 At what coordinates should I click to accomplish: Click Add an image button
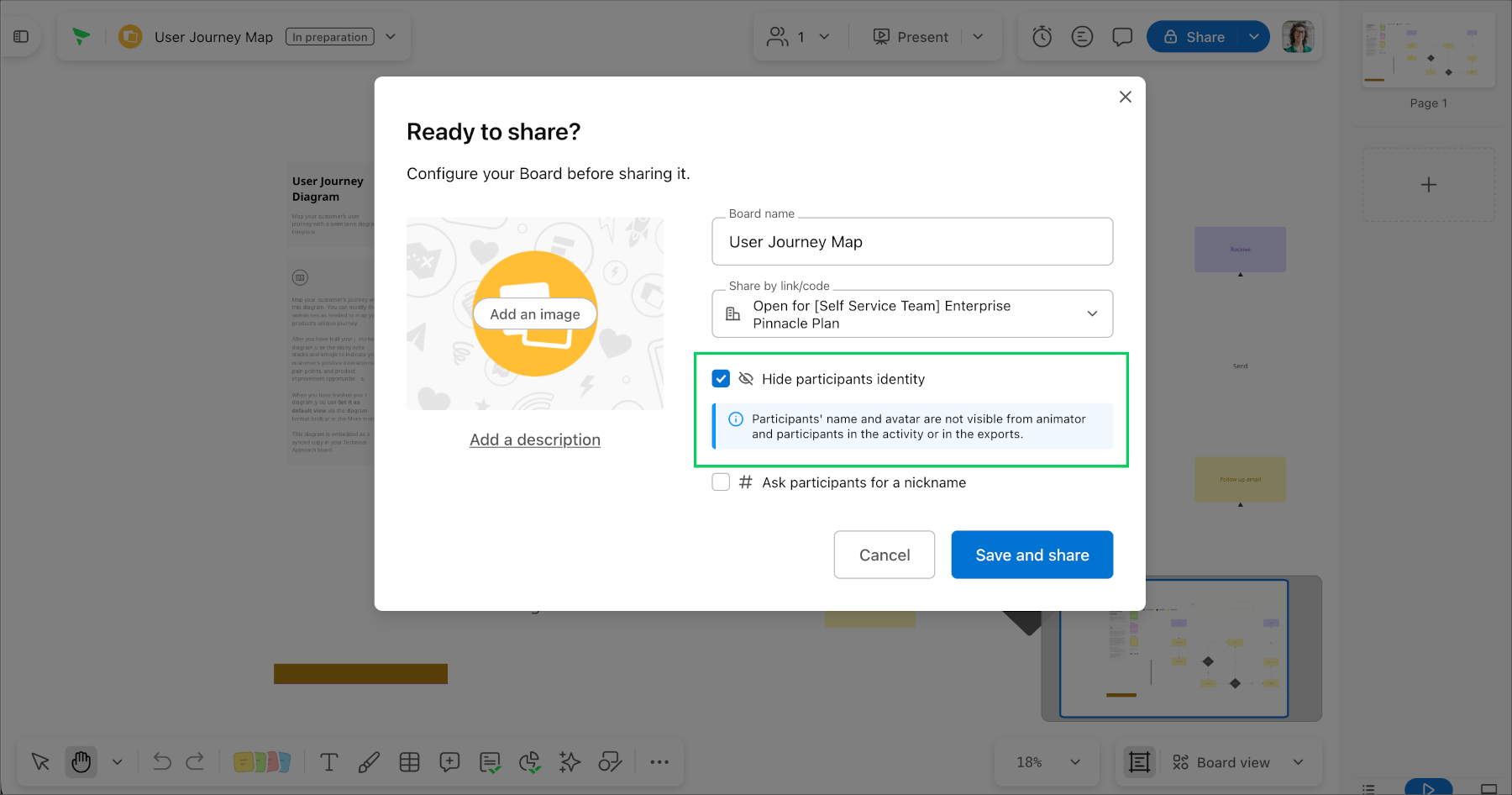pos(535,314)
